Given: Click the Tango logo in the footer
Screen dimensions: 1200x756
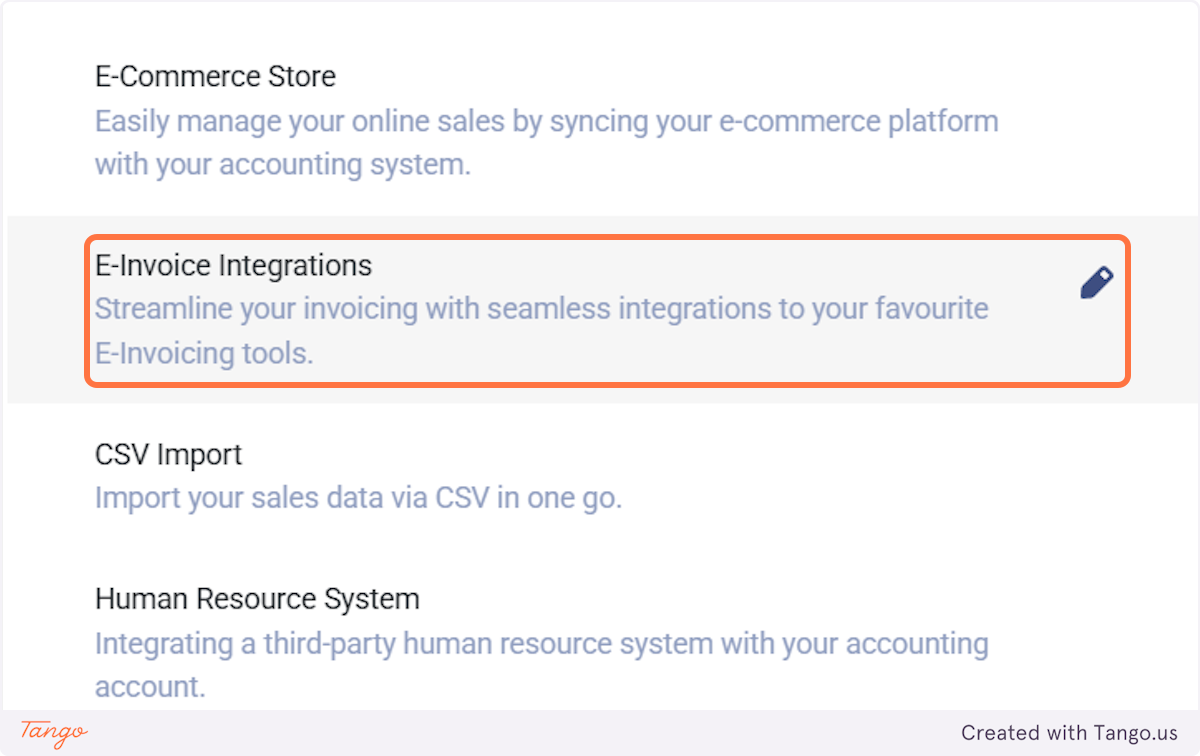Looking at the screenshot, I should pyautogui.click(x=54, y=732).
